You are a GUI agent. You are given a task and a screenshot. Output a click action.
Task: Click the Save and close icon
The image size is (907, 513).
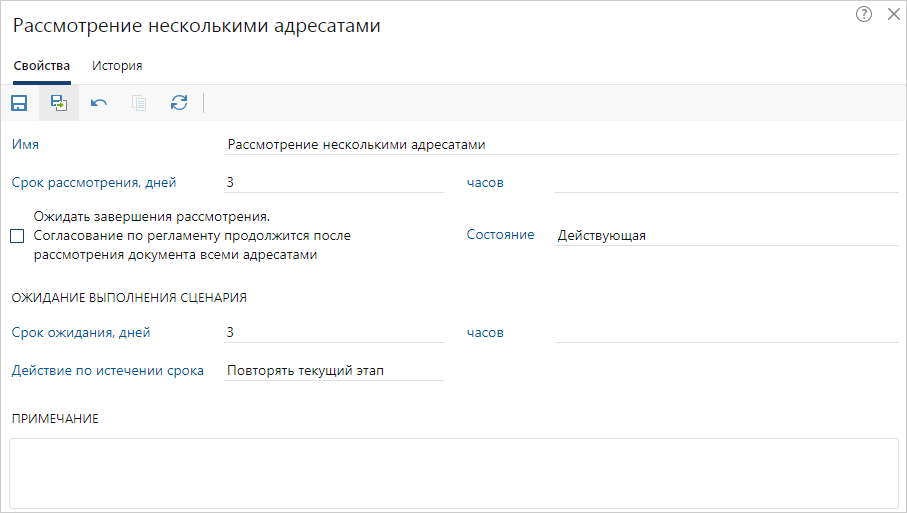click(59, 103)
